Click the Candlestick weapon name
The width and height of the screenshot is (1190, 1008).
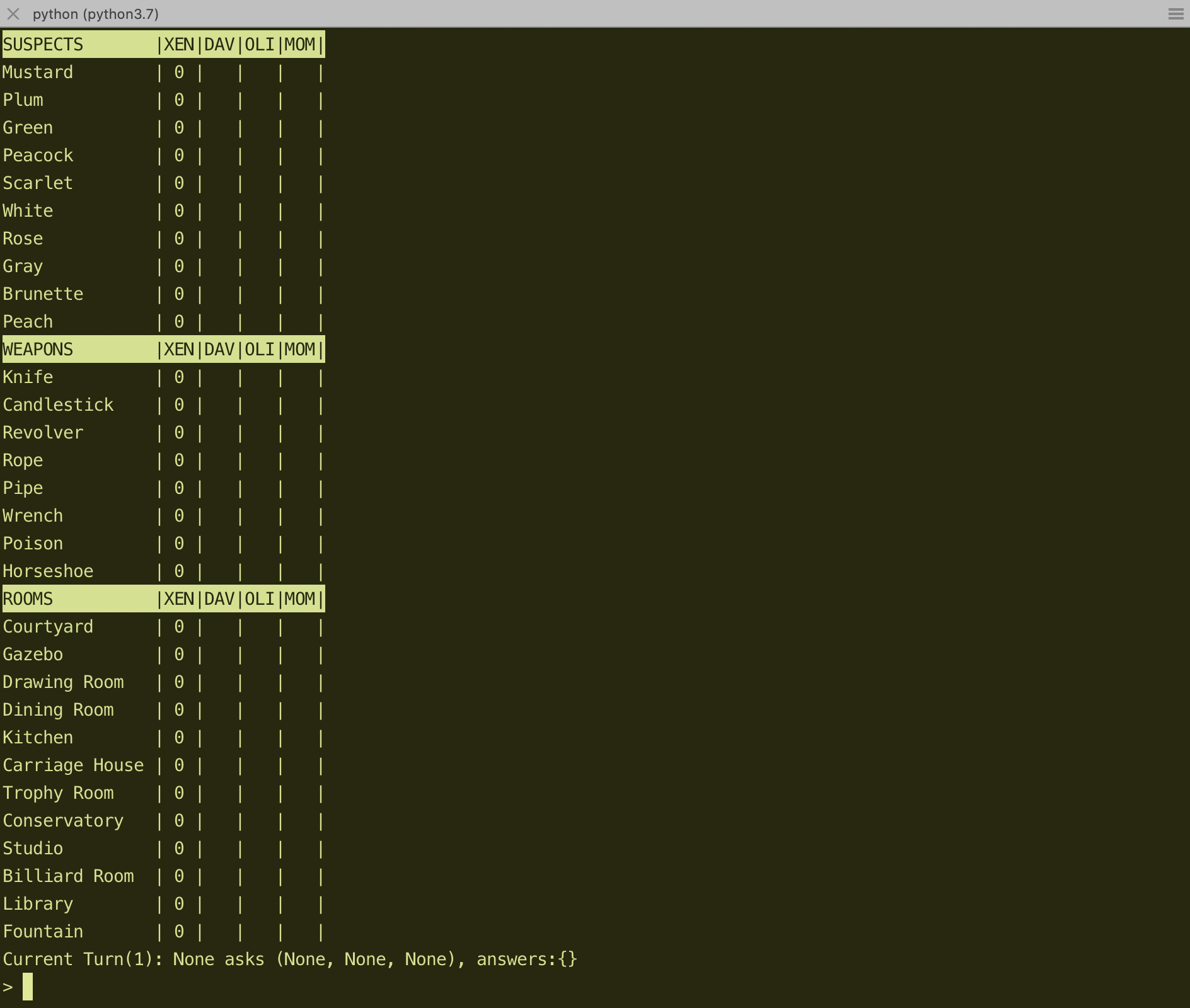tap(58, 405)
